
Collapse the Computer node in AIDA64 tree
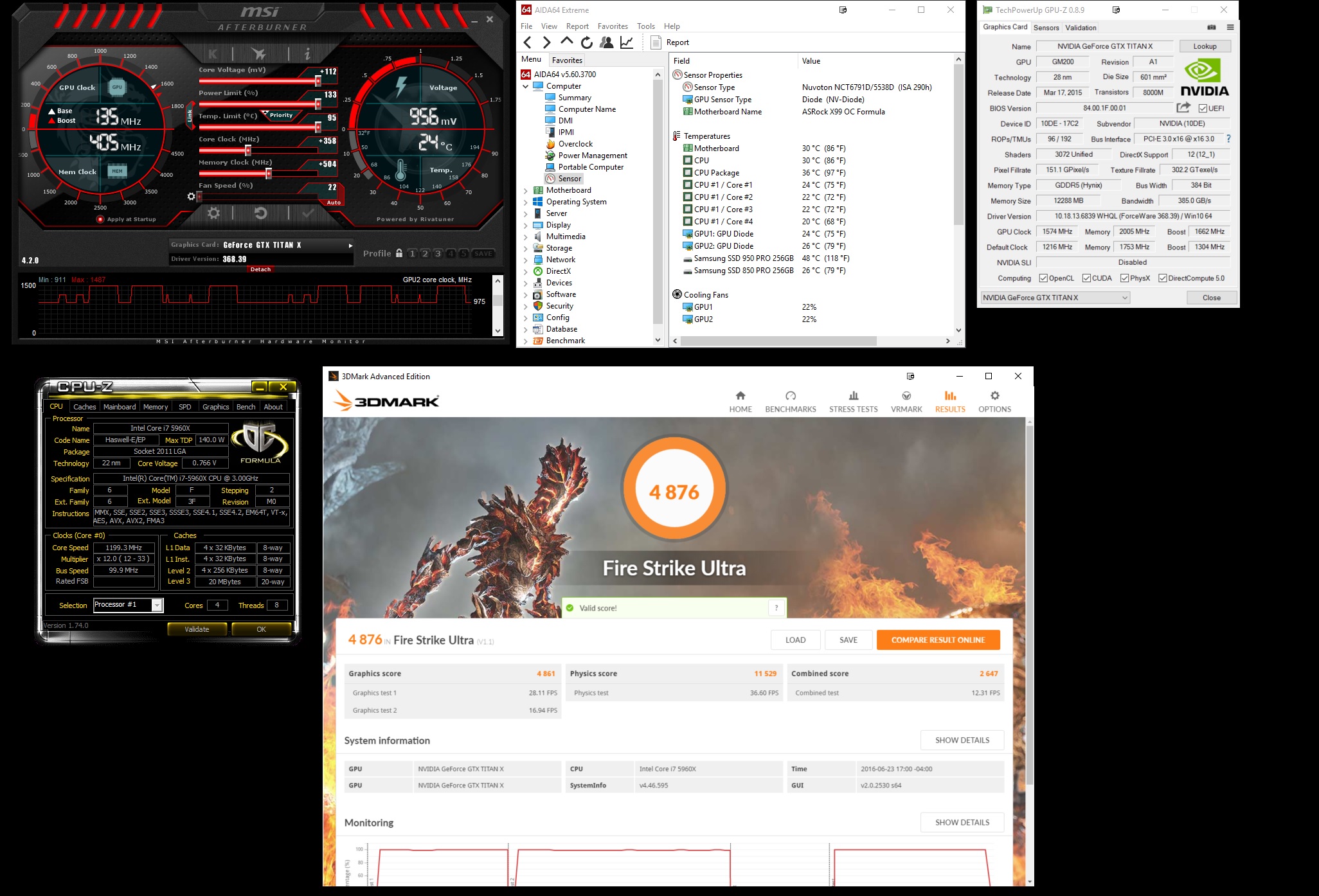(x=525, y=86)
